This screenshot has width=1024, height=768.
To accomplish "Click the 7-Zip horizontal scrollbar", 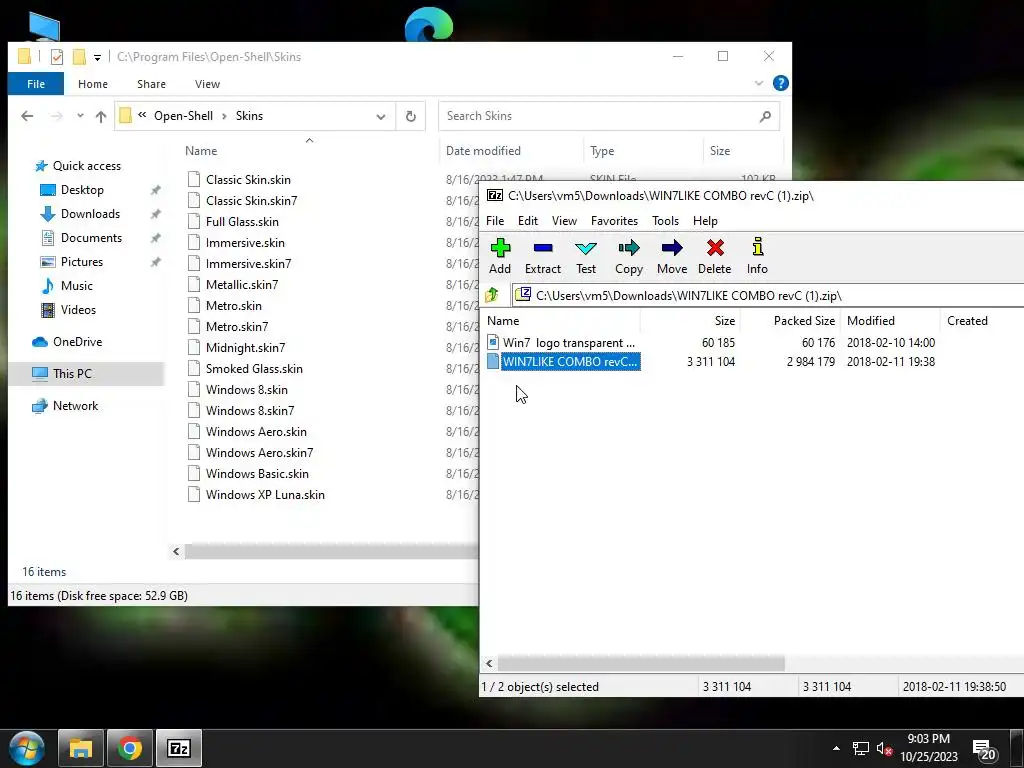I will (x=641, y=664).
